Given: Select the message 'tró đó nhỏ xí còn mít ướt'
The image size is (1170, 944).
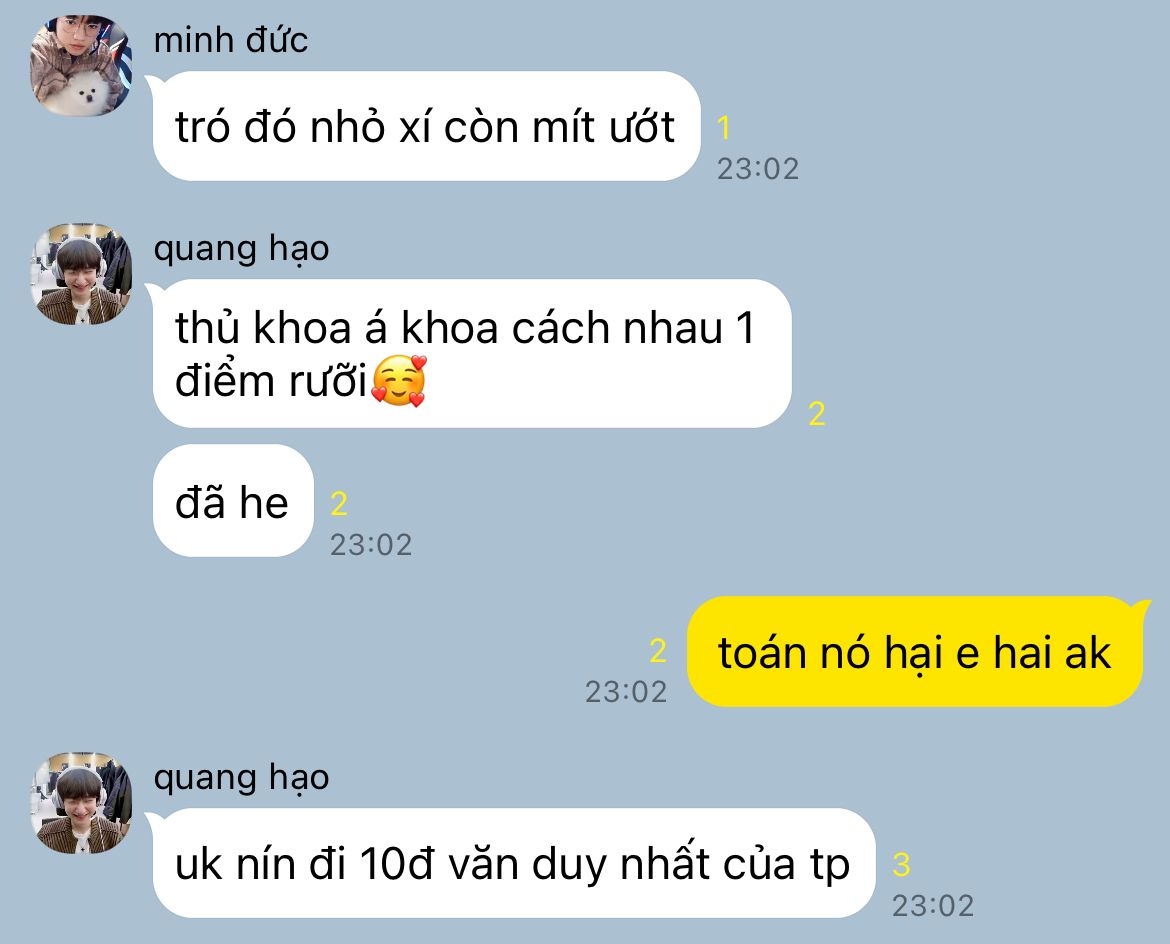Looking at the screenshot, I should click(x=426, y=126).
